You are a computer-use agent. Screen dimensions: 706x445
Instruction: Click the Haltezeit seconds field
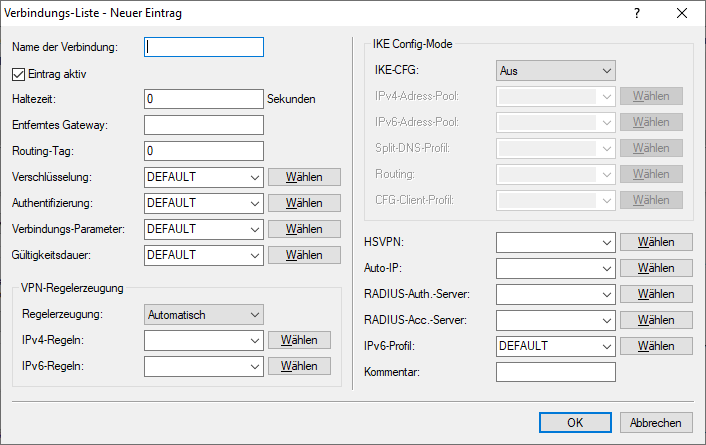204,99
